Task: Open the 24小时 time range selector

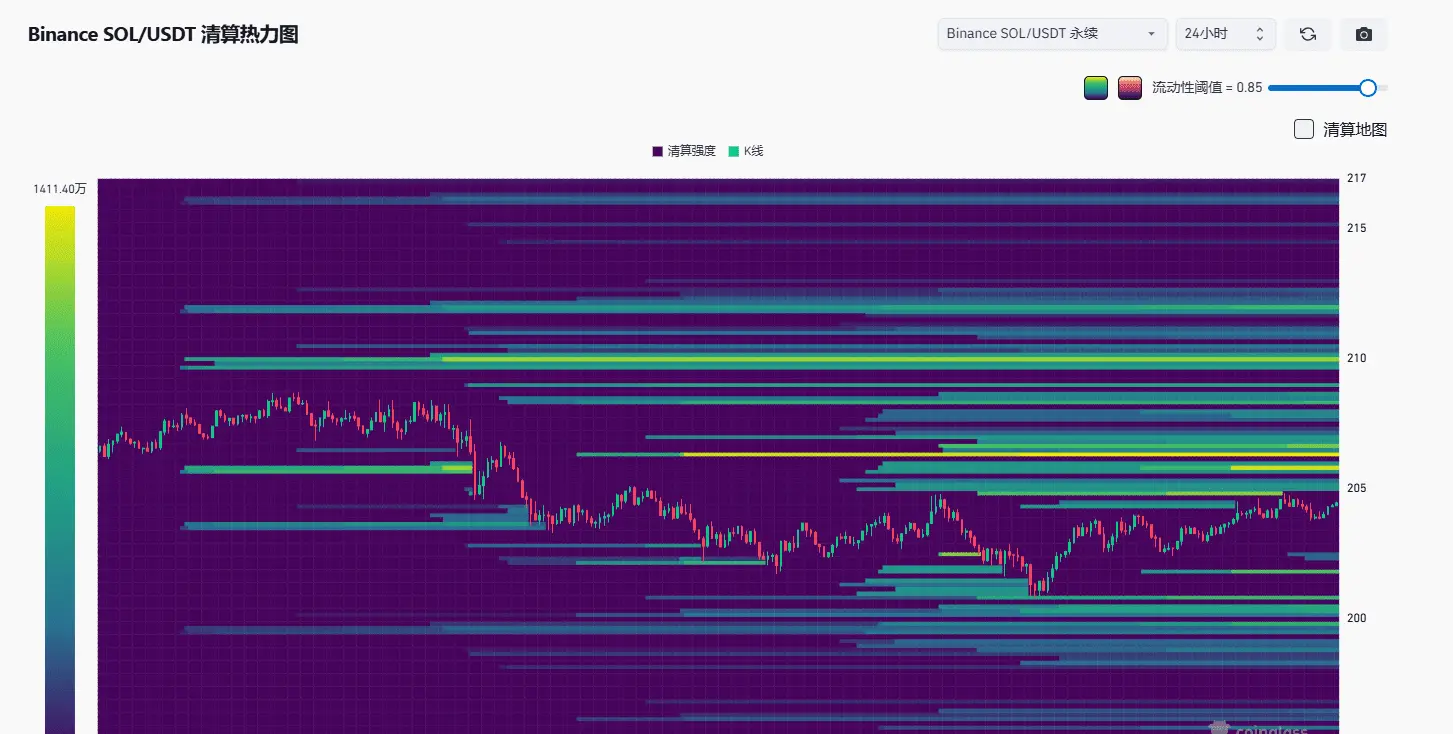Action: (x=1226, y=34)
